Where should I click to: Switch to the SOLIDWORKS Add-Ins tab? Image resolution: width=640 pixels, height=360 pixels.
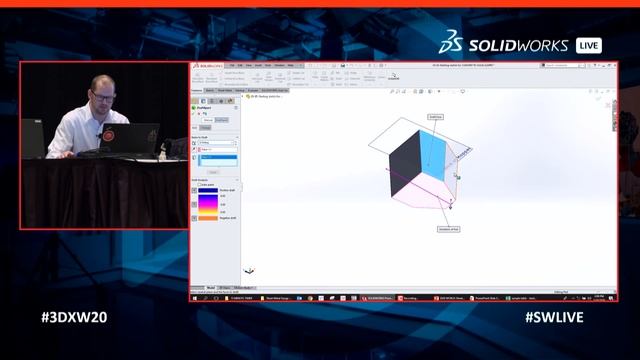click(x=275, y=91)
